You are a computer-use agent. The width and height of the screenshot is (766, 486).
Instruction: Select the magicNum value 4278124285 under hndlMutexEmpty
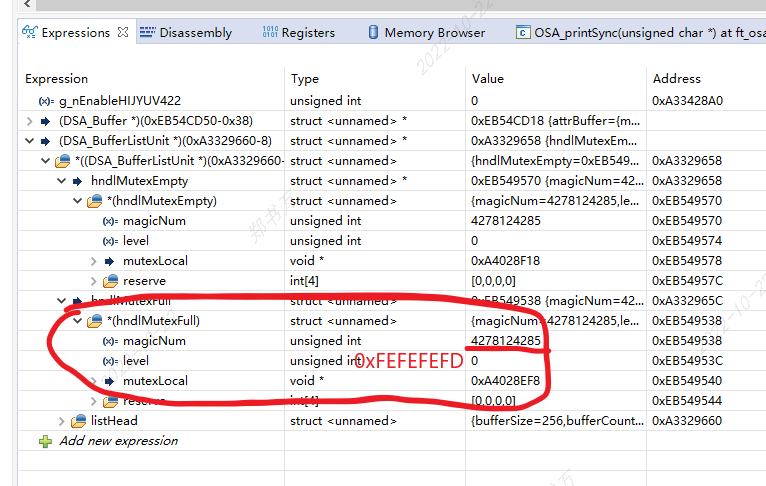pyautogui.click(x=506, y=221)
